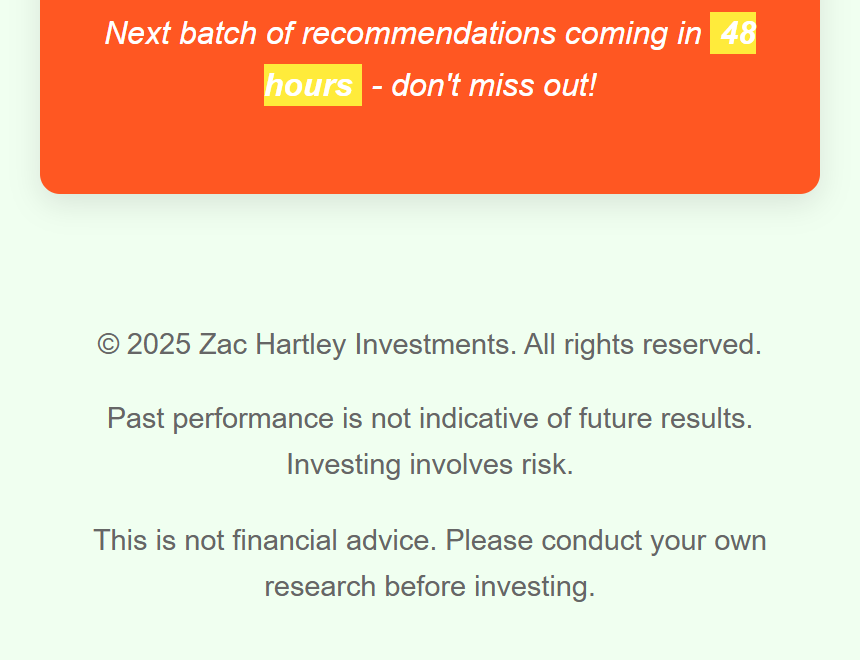
Task: Click the "Please conduct your own" text
Action: click(606, 541)
